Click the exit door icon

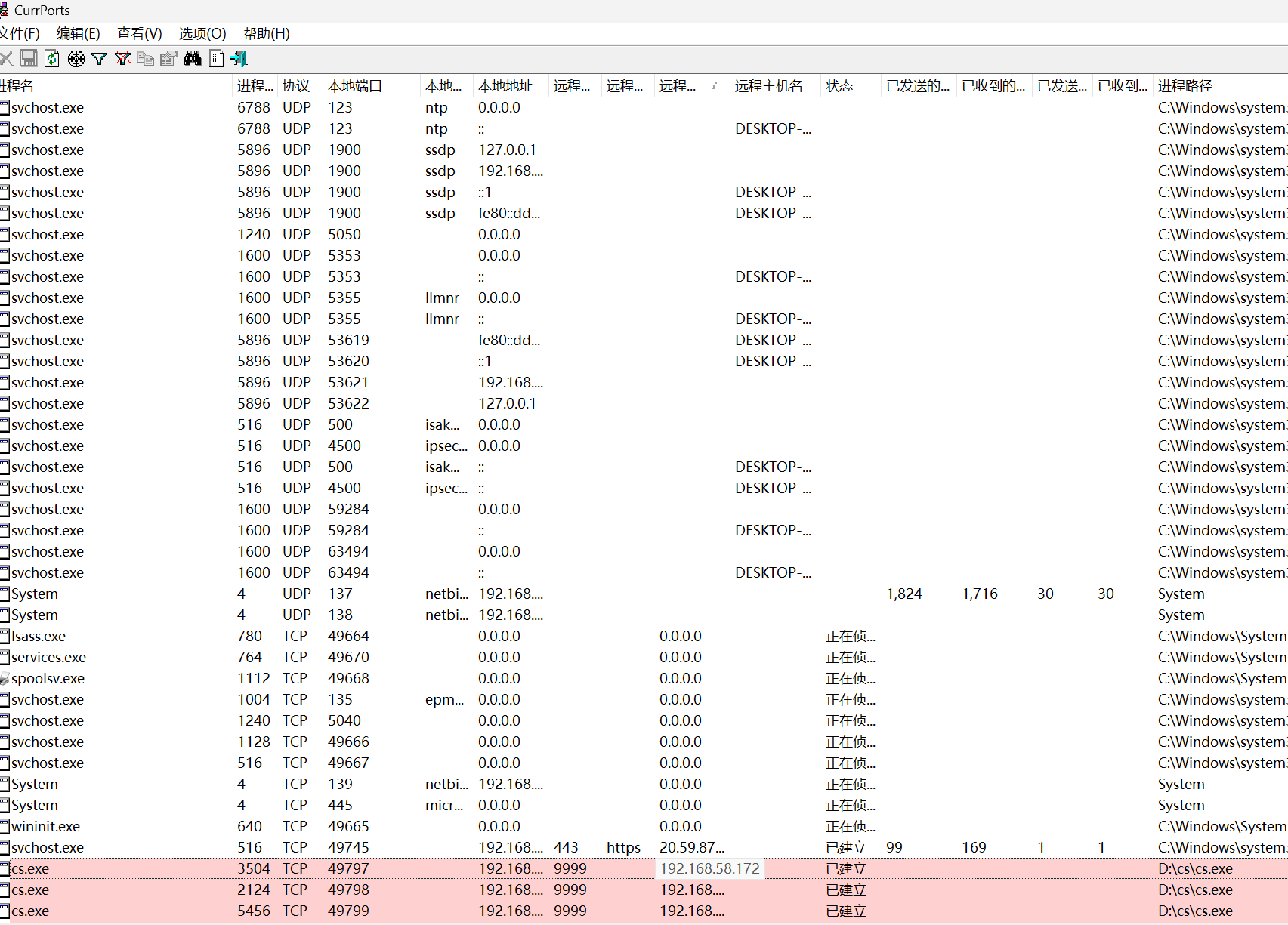239,58
